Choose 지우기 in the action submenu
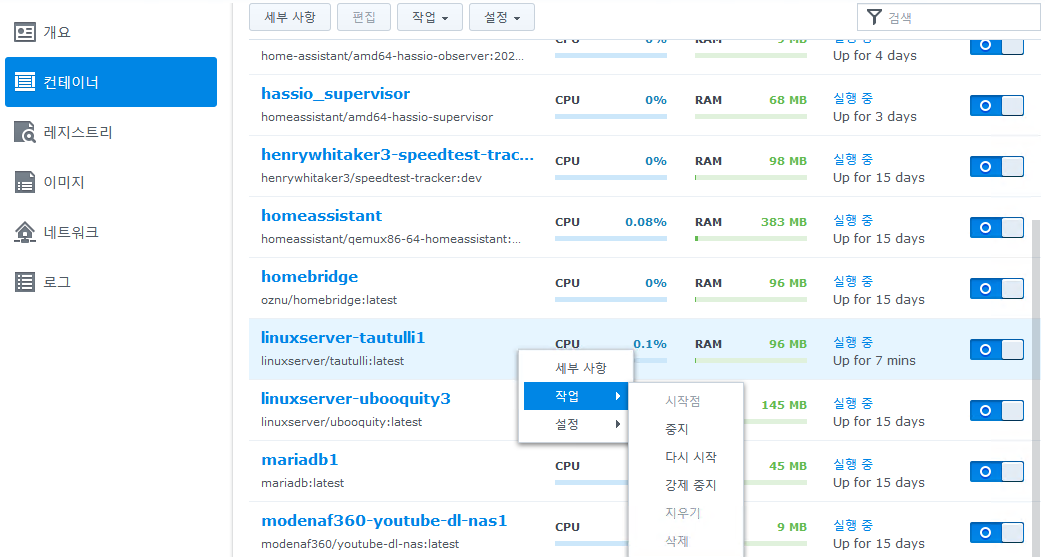Image resolution: width=1045 pixels, height=557 pixels. [686, 513]
